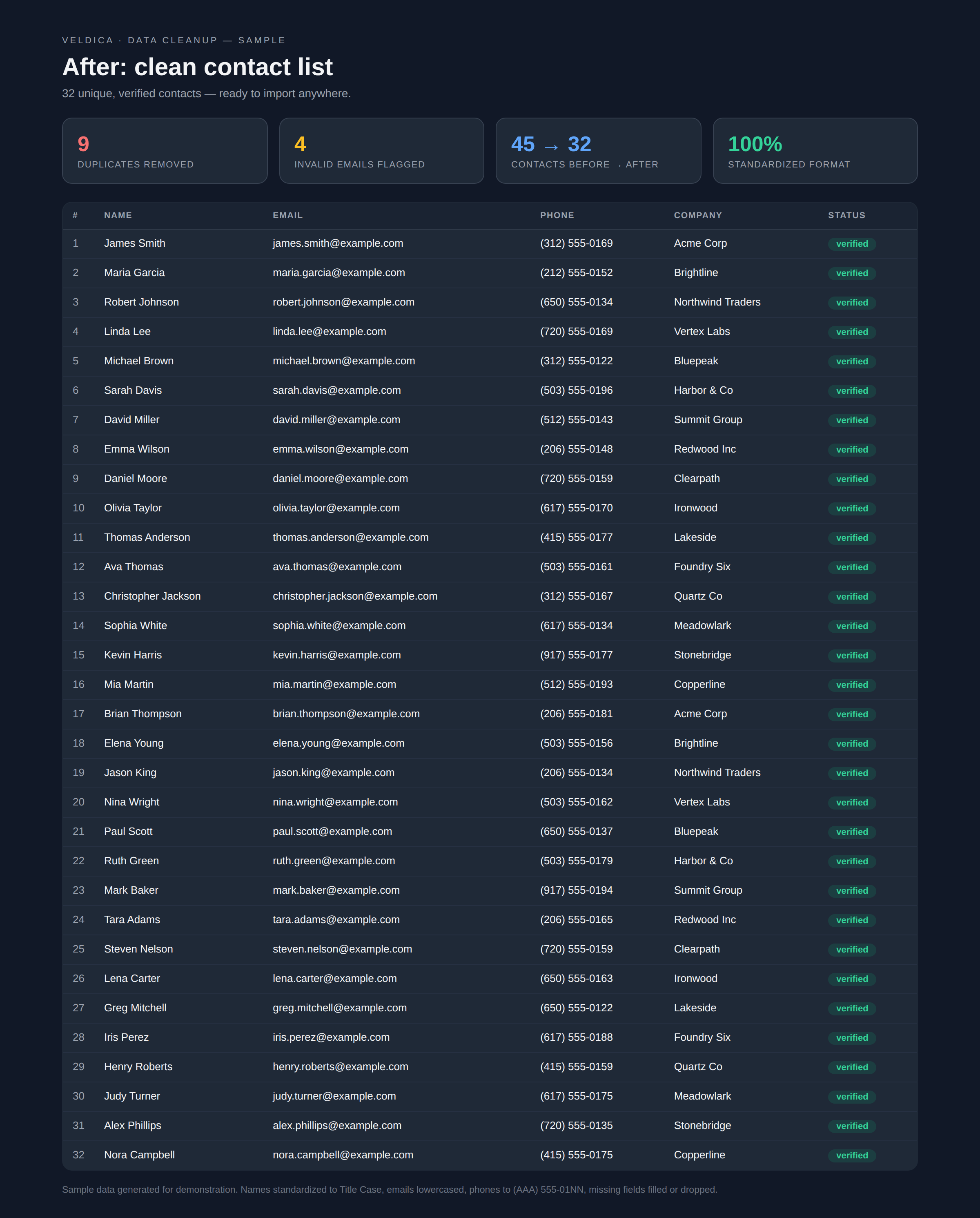Click email nora.campbell@example.com
Viewport: 980px width, 1218px height.
pyautogui.click(x=343, y=1154)
